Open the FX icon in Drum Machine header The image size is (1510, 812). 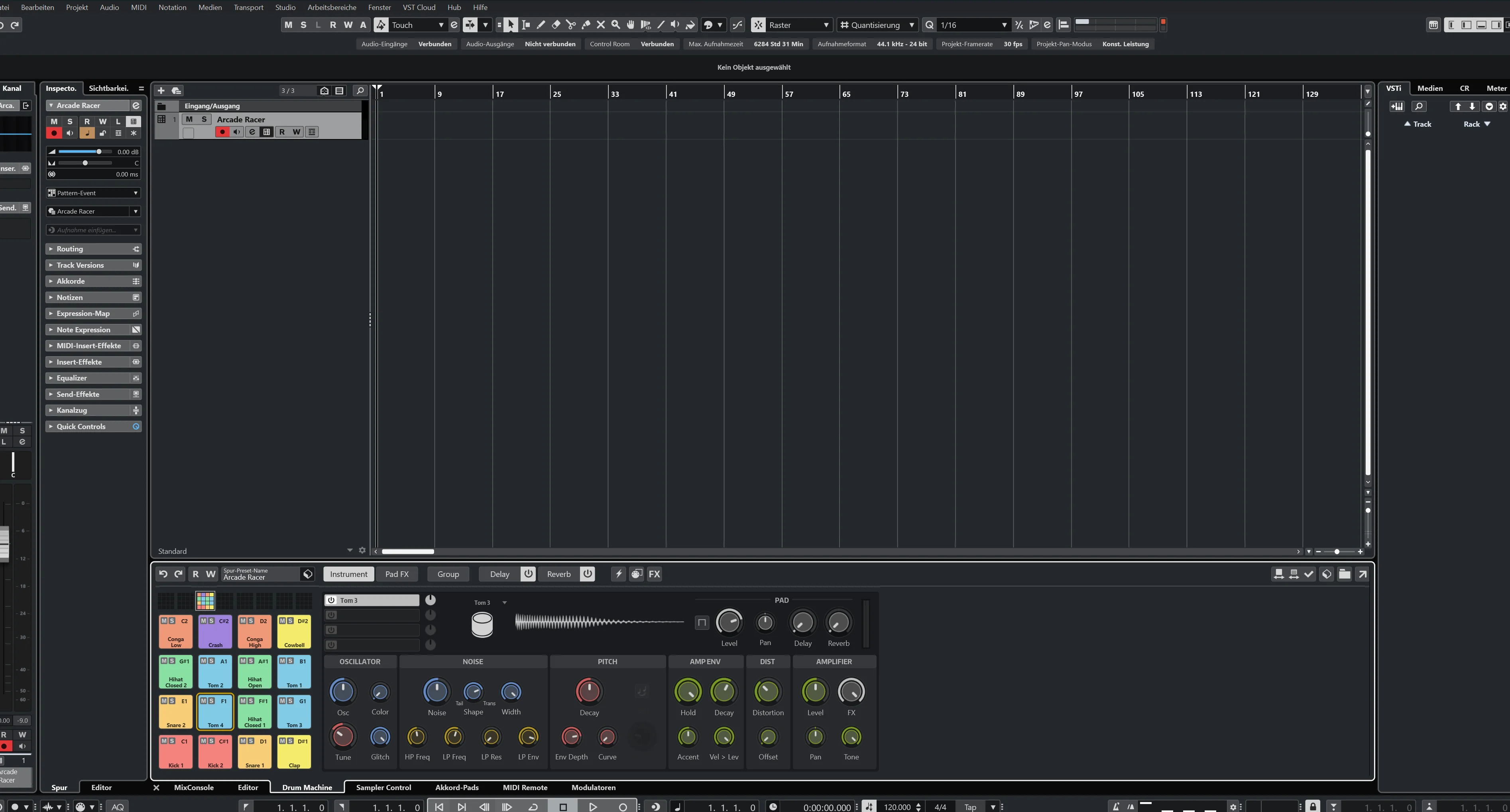tap(654, 574)
